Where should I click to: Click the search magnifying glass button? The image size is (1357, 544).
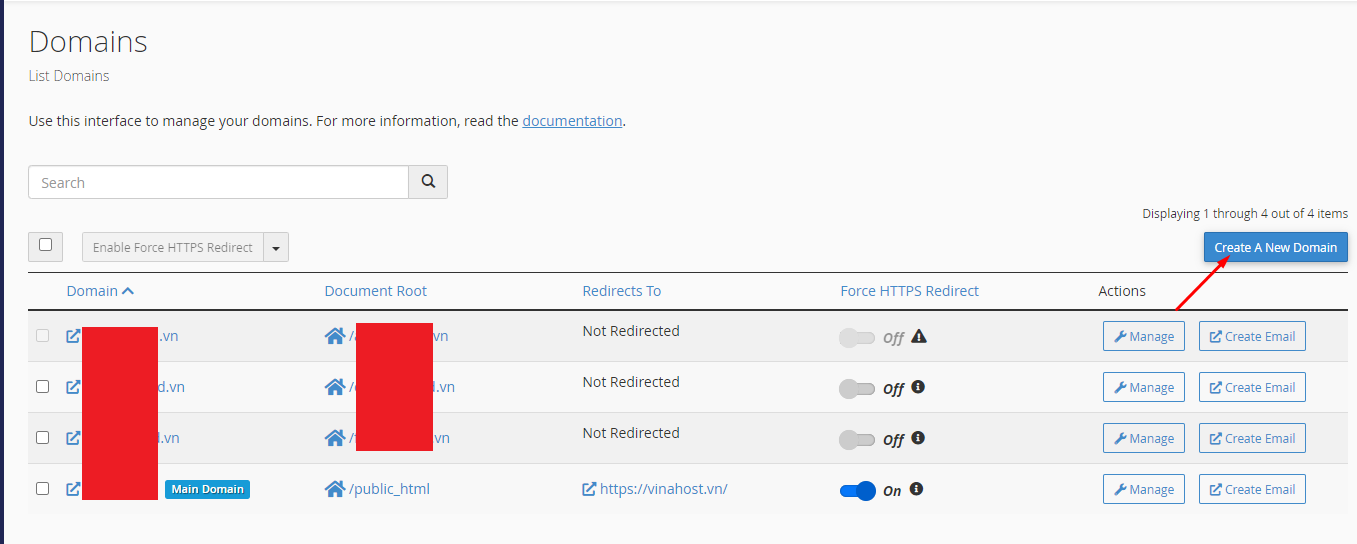pos(428,182)
